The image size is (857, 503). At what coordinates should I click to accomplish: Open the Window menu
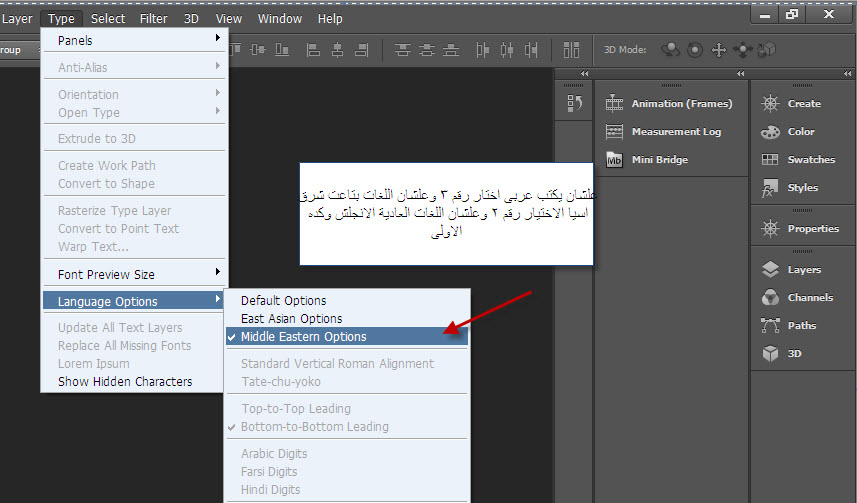click(x=279, y=18)
